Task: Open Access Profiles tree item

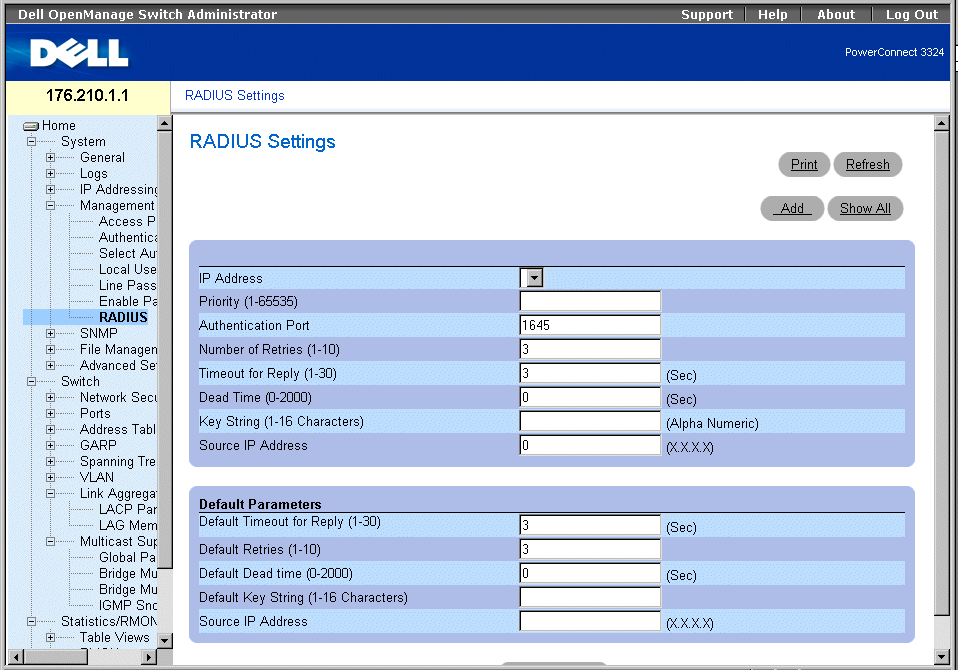Action: 127,222
